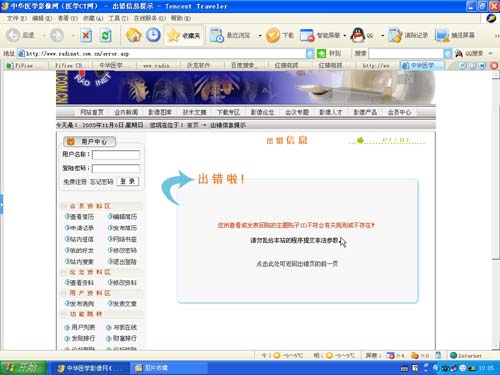Show more toolbar items via overflow chevron
This screenshot has height=375, width=500.
[496, 35]
